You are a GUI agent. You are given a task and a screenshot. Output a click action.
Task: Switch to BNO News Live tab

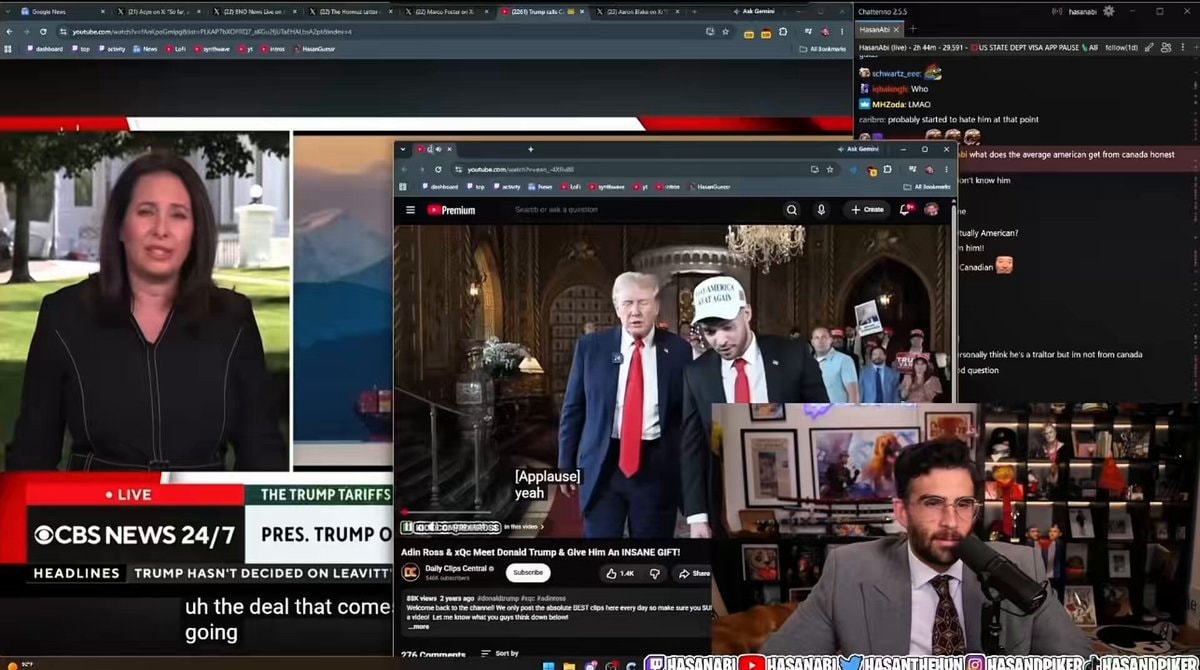click(254, 11)
